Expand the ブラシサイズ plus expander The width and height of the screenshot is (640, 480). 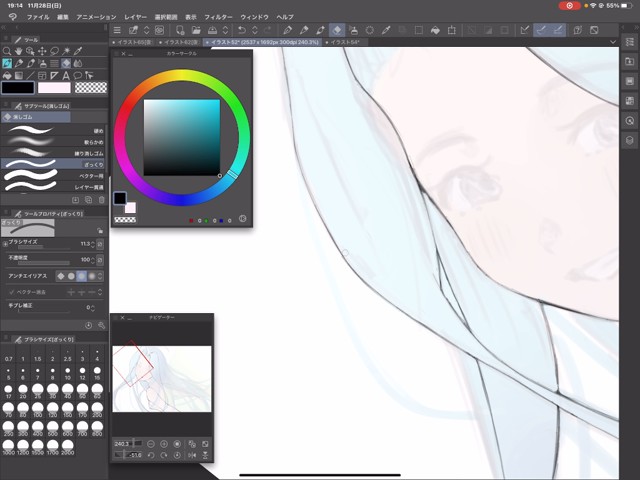pyautogui.click(x=5, y=243)
